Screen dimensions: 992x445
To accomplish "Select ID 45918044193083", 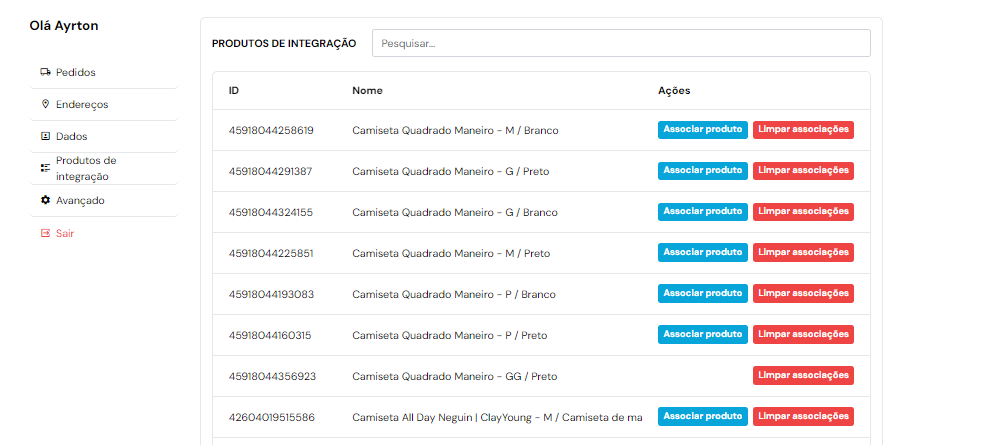I will click(271, 294).
